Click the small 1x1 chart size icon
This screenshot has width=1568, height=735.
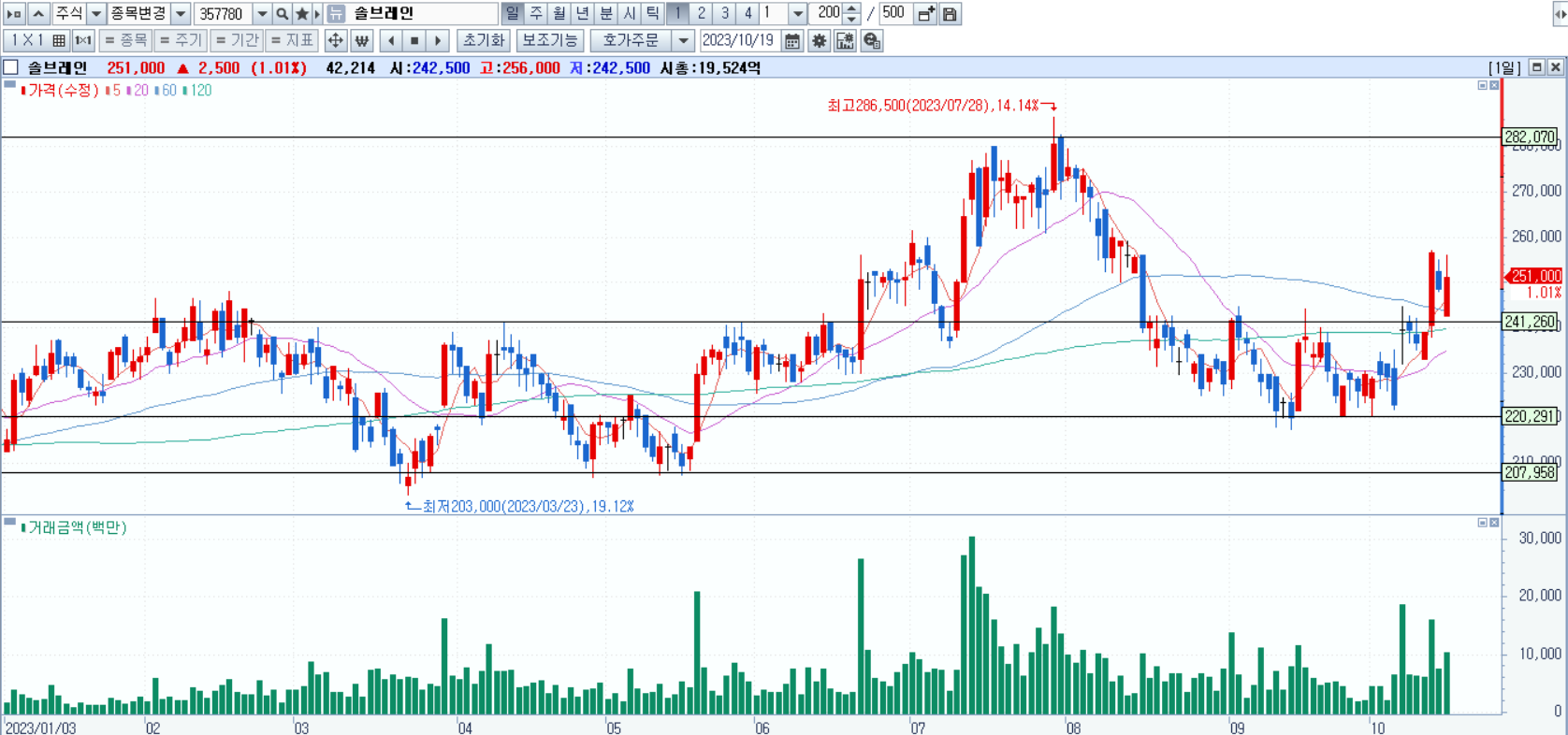click(x=83, y=41)
